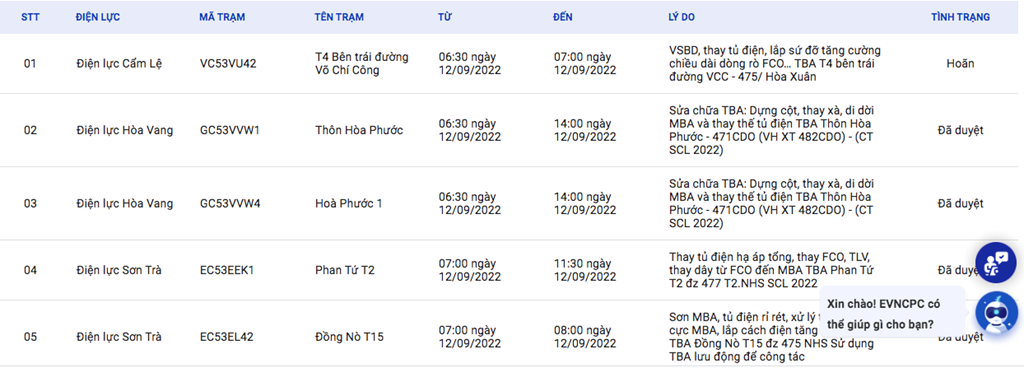Click the Đồng Nò T15 station name
The width and height of the screenshot is (1024, 368).
(x=349, y=337)
